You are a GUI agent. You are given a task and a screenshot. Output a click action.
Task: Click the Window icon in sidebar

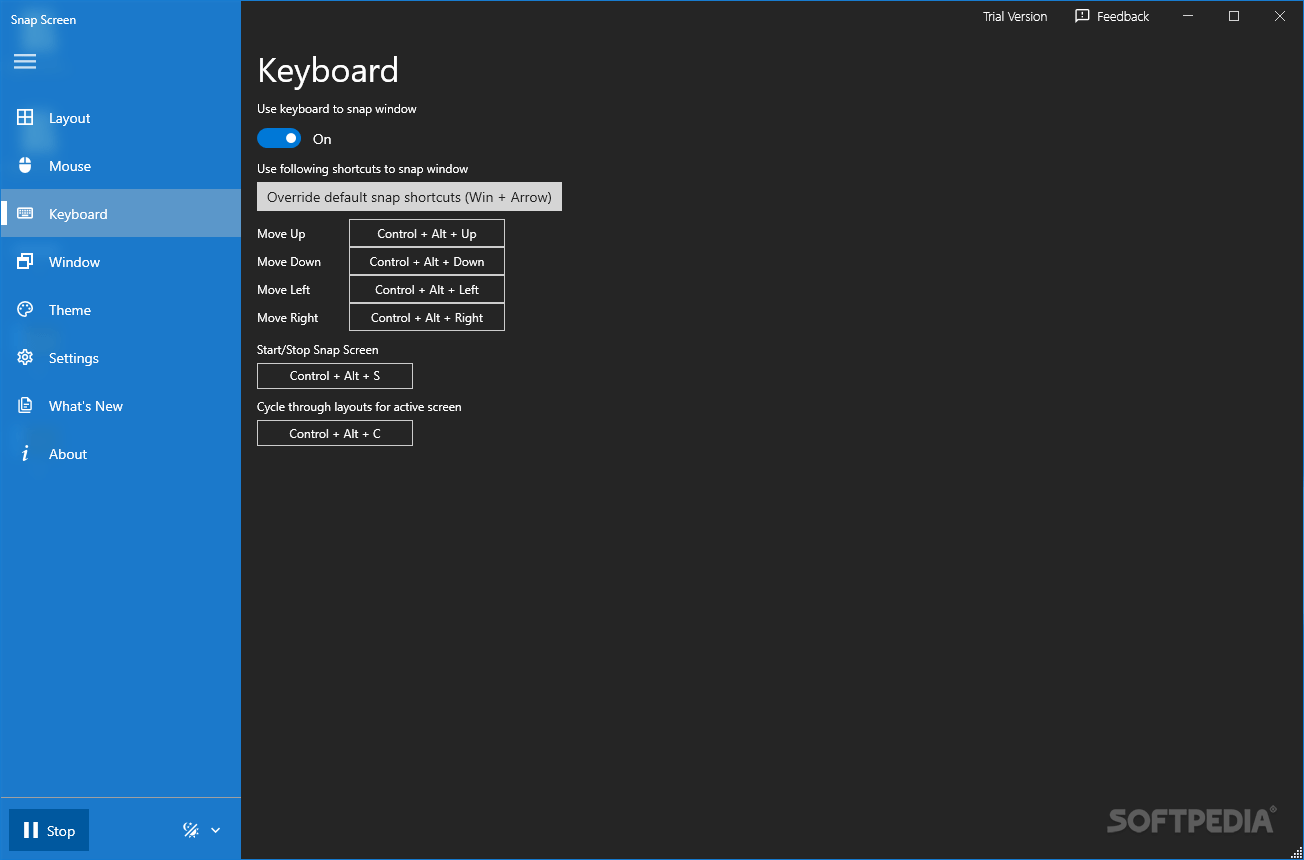(25, 262)
